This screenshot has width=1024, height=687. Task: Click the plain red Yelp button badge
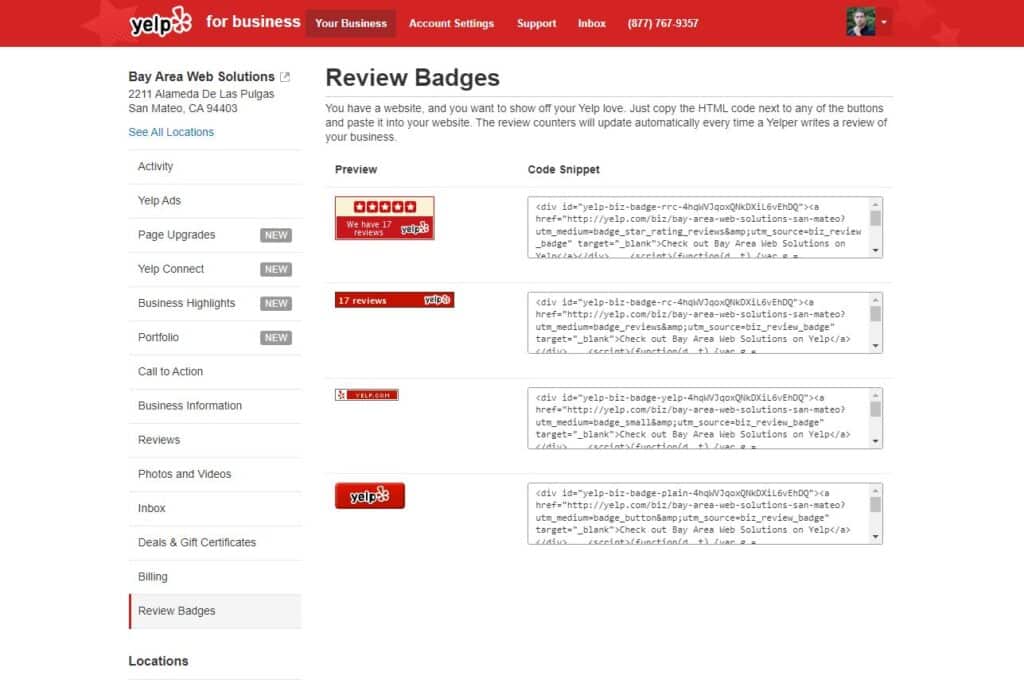tap(370, 496)
